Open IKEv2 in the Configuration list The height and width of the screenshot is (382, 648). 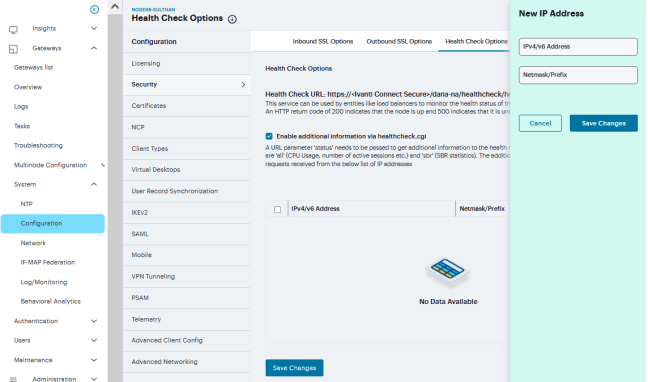point(186,212)
